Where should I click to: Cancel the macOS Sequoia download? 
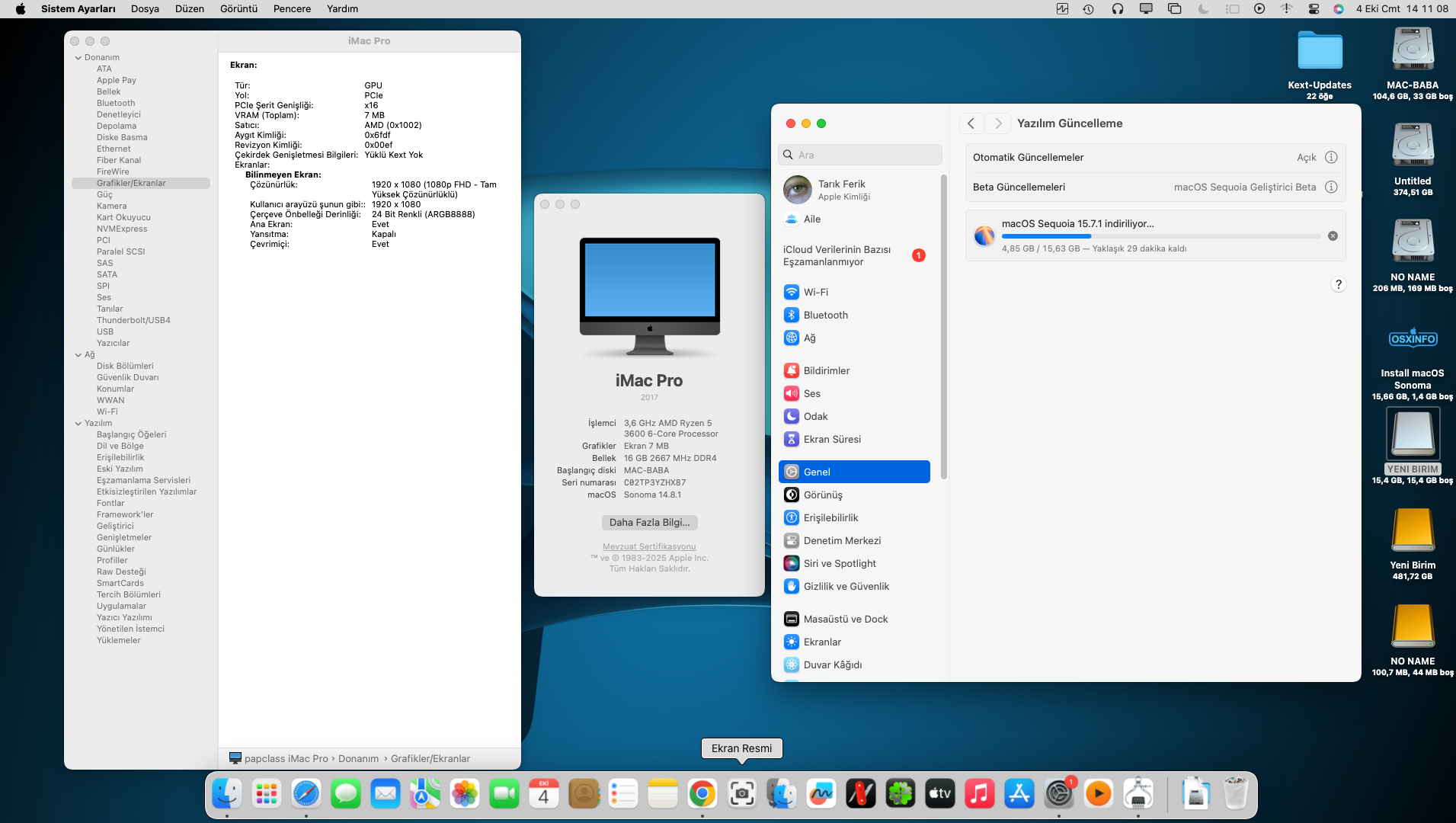pyautogui.click(x=1333, y=236)
